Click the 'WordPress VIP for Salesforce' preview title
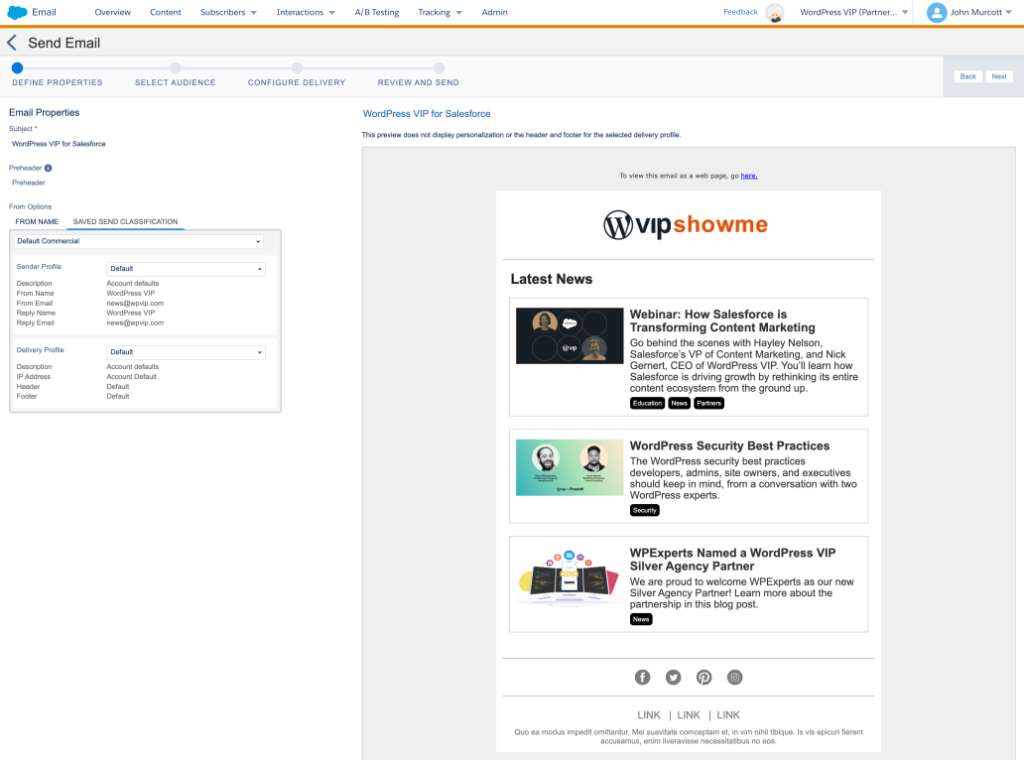This screenshot has width=1024, height=760. 426,114
